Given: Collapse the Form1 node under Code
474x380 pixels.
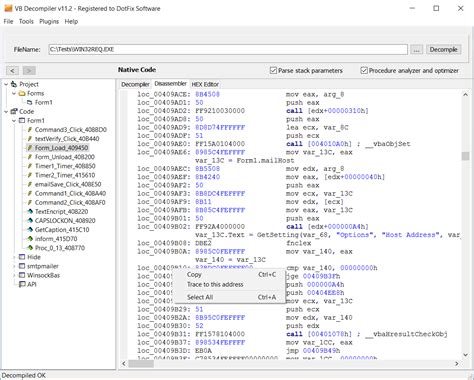Looking at the screenshot, I should [x=14, y=120].
